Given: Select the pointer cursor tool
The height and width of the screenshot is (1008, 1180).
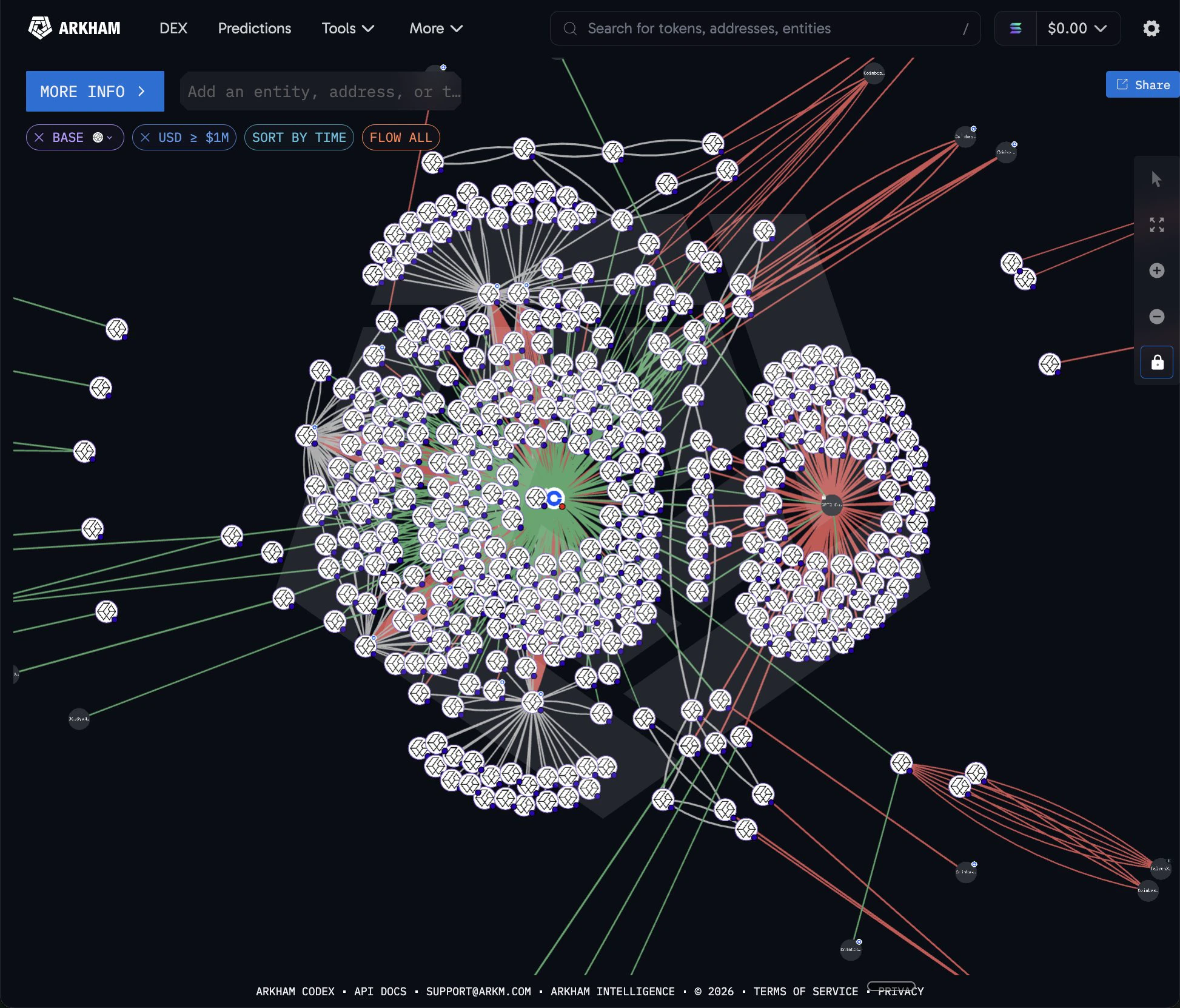Looking at the screenshot, I should [1156, 179].
